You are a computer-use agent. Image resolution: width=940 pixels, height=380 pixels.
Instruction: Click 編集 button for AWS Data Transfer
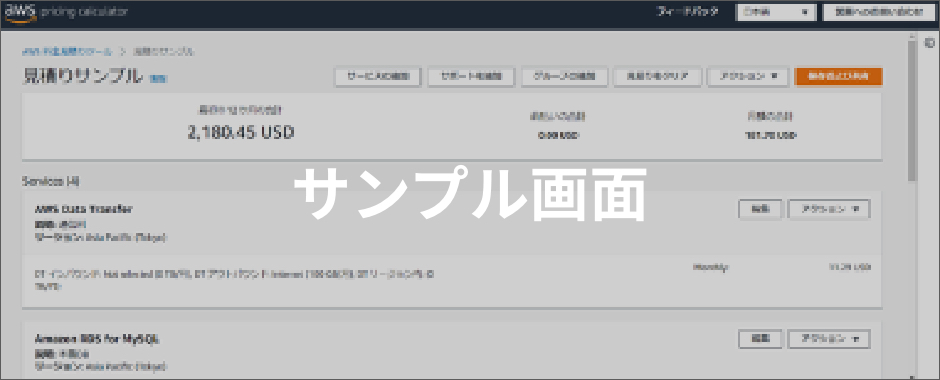(760, 209)
